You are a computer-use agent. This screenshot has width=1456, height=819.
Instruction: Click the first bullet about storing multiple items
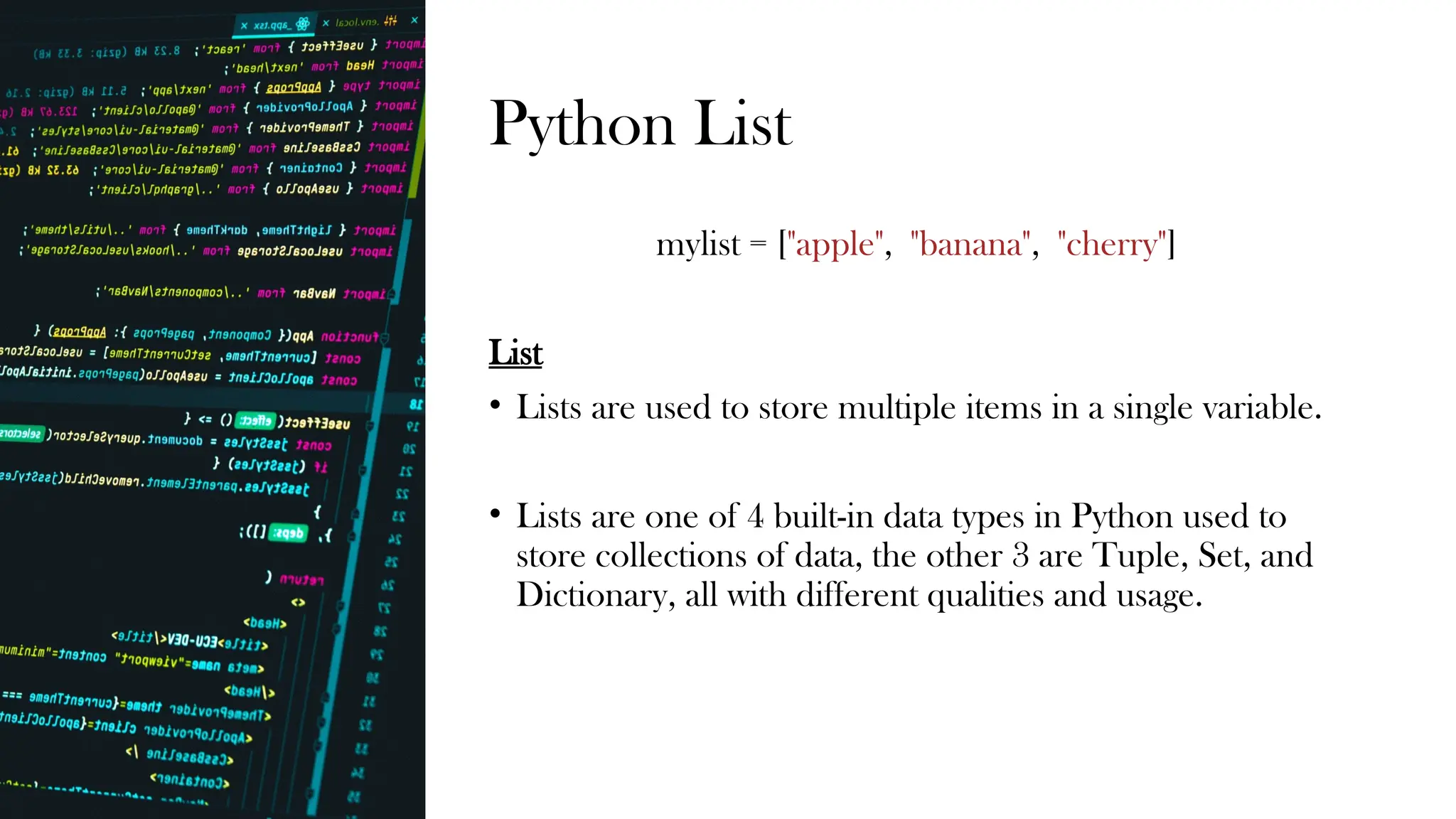pyautogui.click(x=918, y=407)
